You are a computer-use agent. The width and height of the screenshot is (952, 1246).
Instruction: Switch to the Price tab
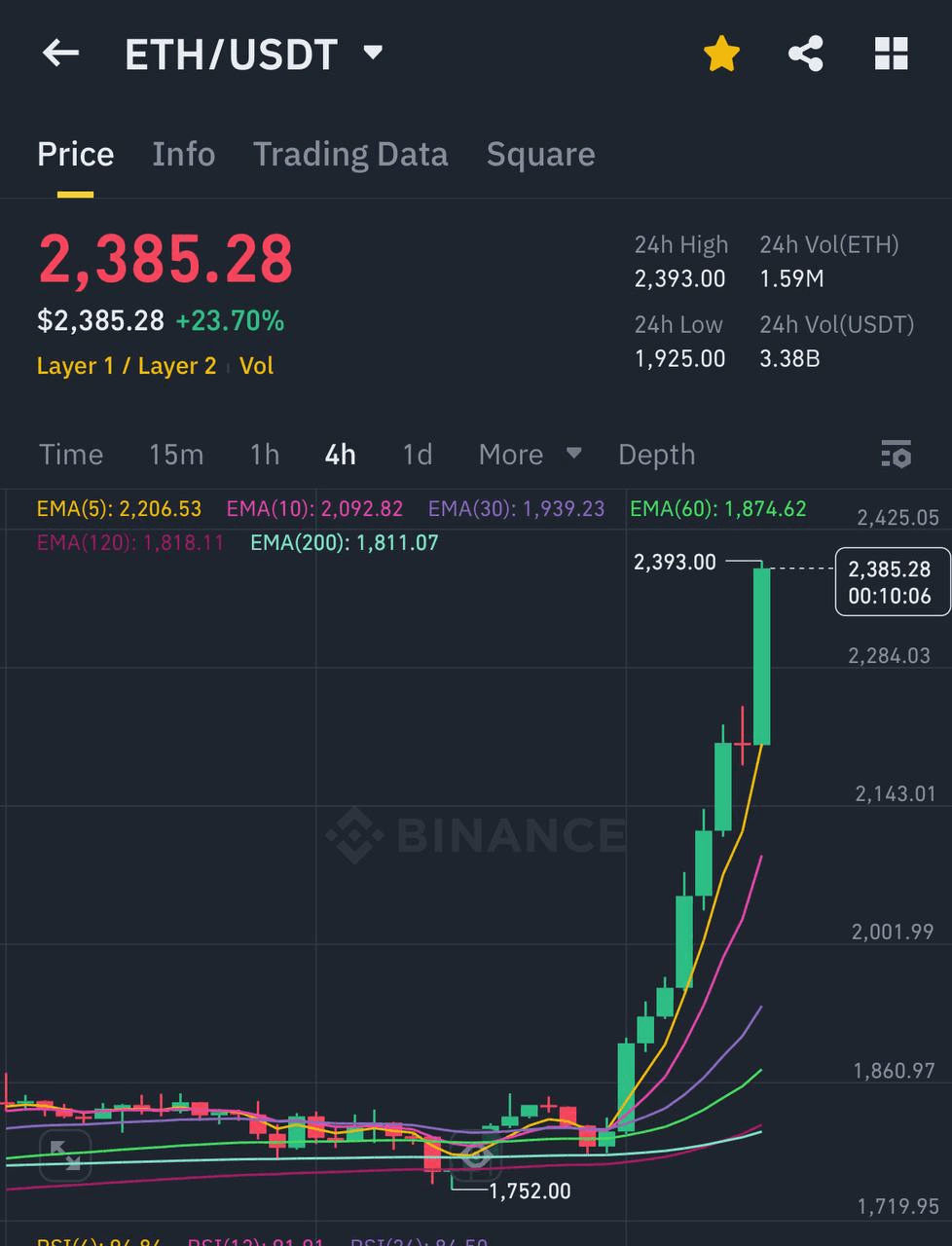click(76, 154)
